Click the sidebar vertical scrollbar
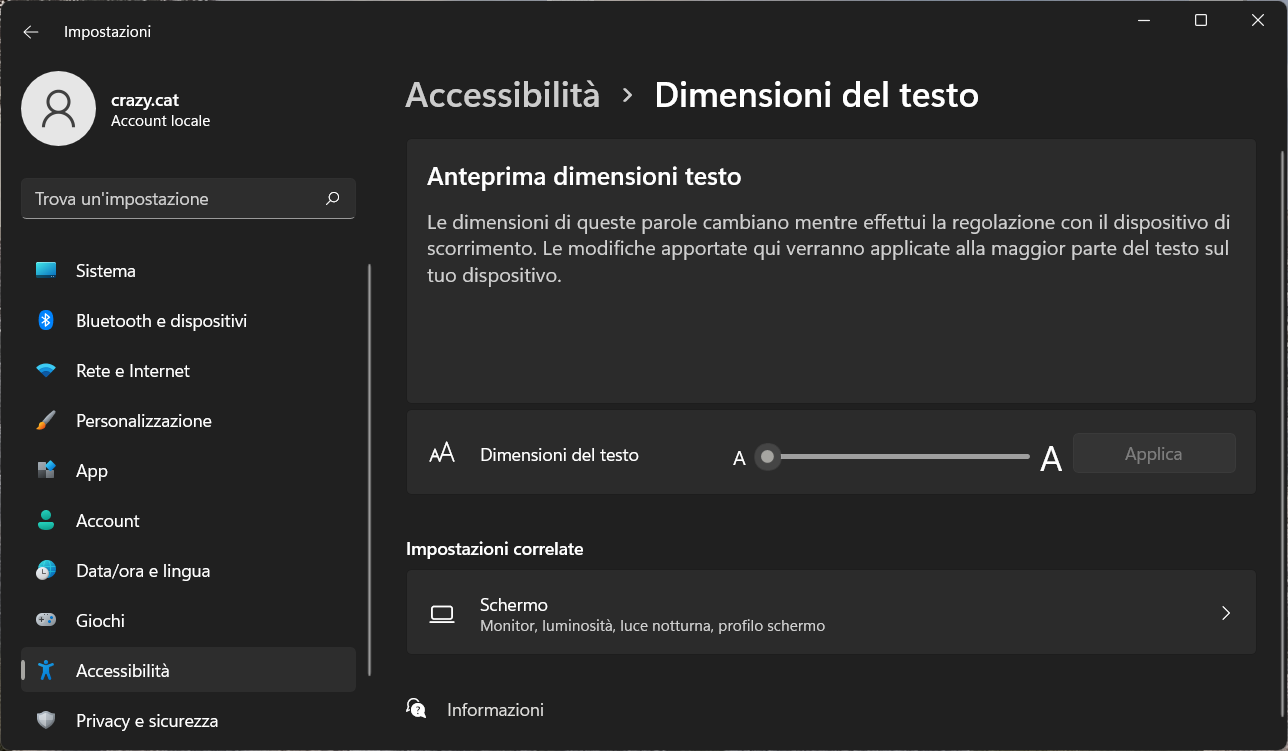 point(370,470)
